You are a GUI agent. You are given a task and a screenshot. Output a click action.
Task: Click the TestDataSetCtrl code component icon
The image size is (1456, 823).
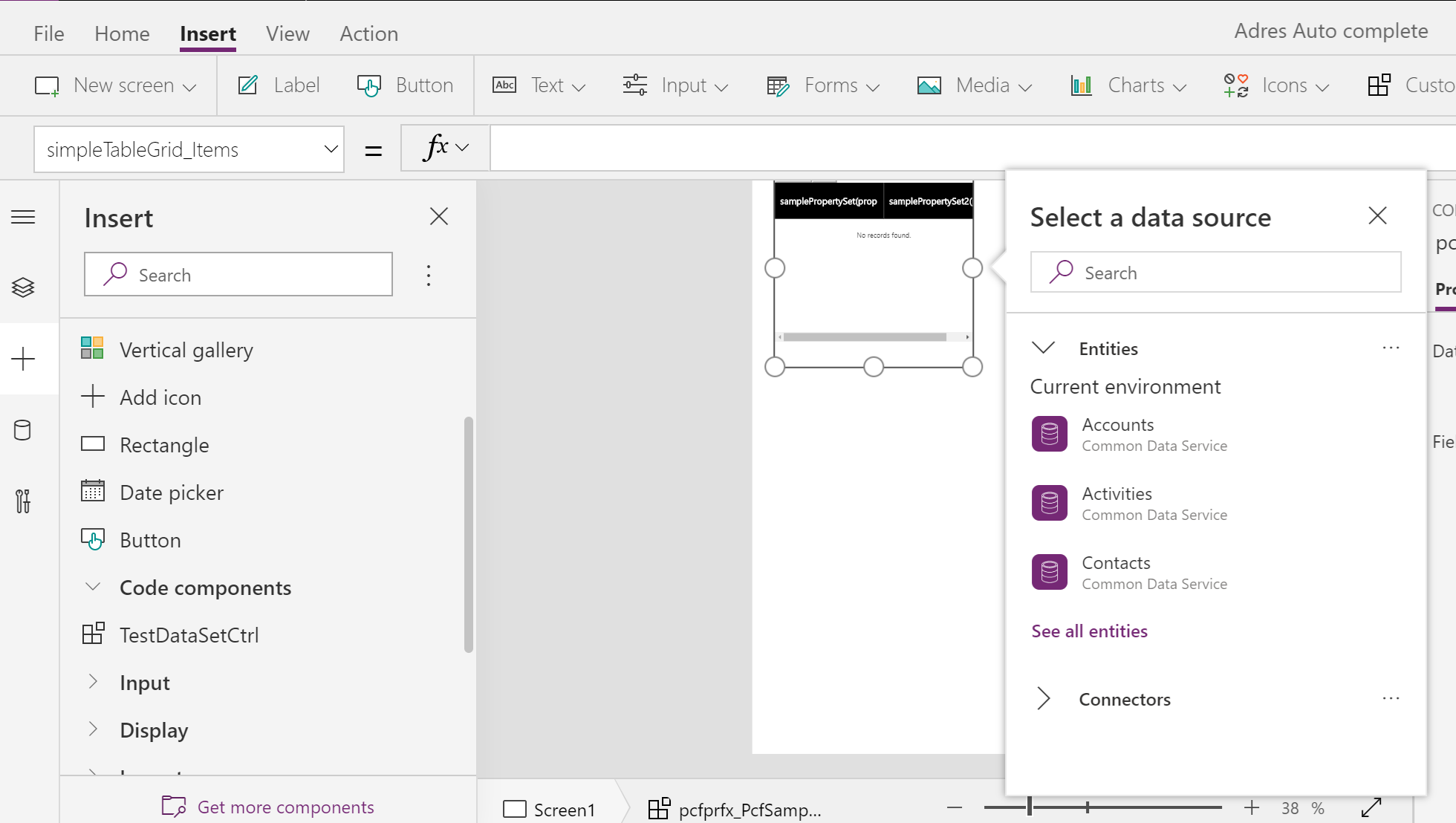coord(93,634)
